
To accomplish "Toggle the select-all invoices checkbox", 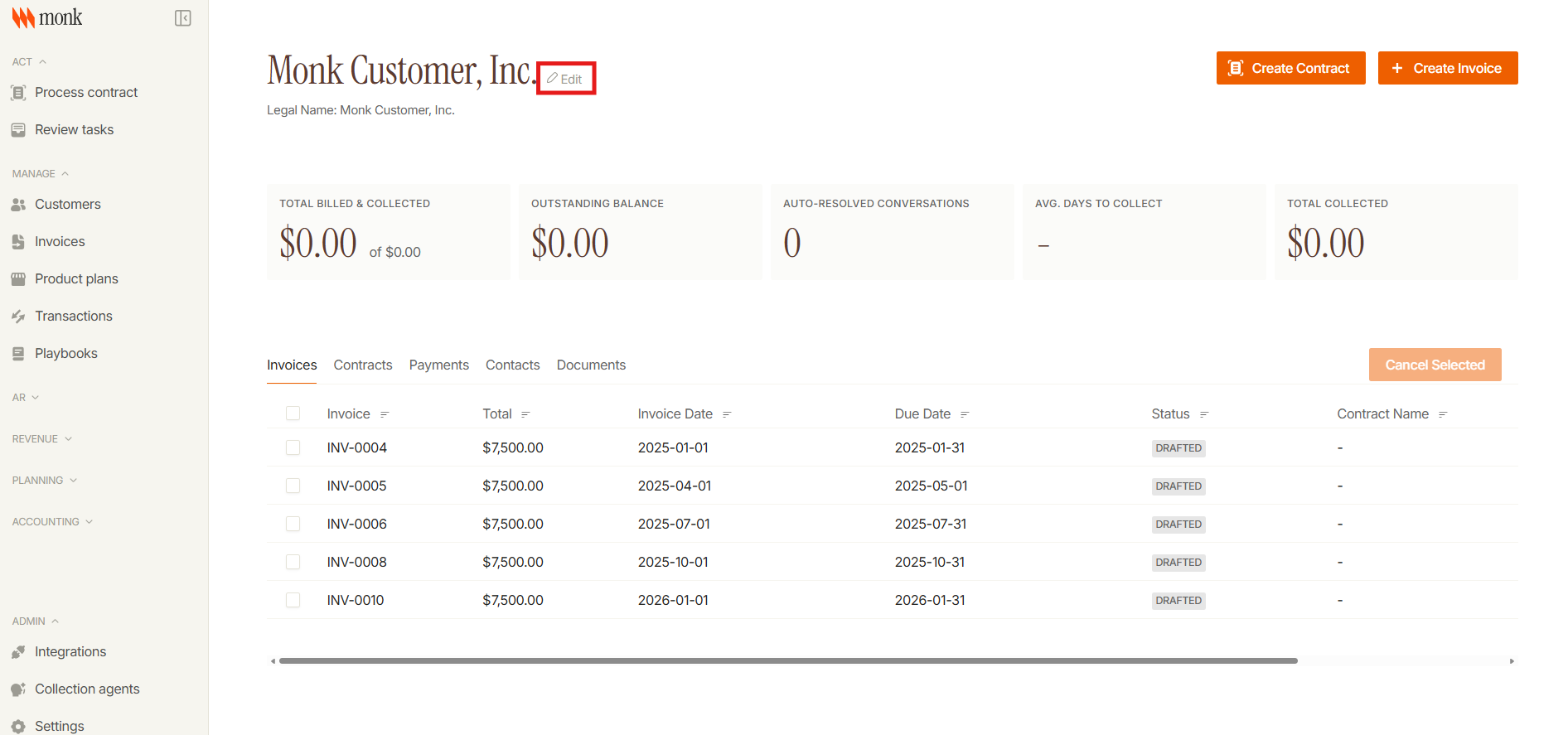I will tap(293, 413).
